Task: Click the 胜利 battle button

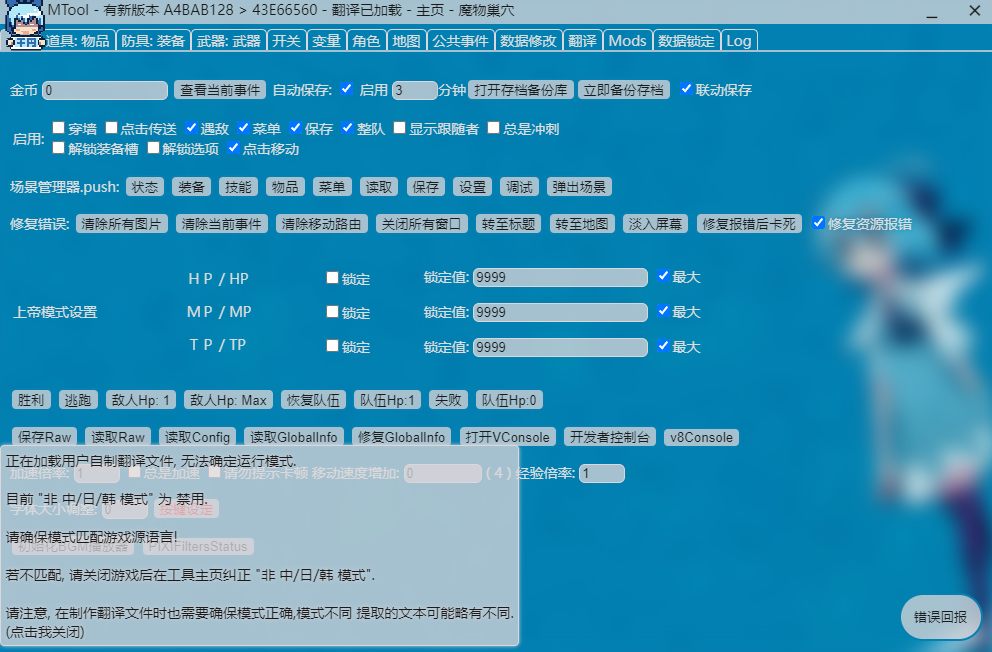Action: coord(31,400)
